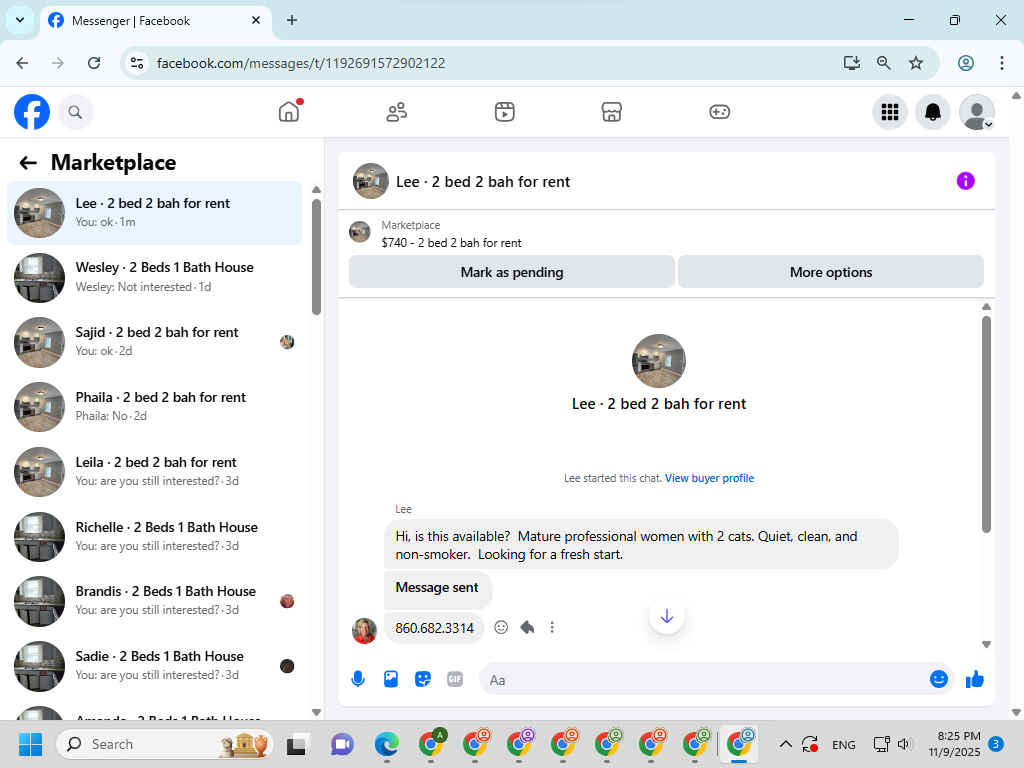Choose a sticker using the sticker icon
The width and height of the screenshot is (1024, 768).
[423, 679]
